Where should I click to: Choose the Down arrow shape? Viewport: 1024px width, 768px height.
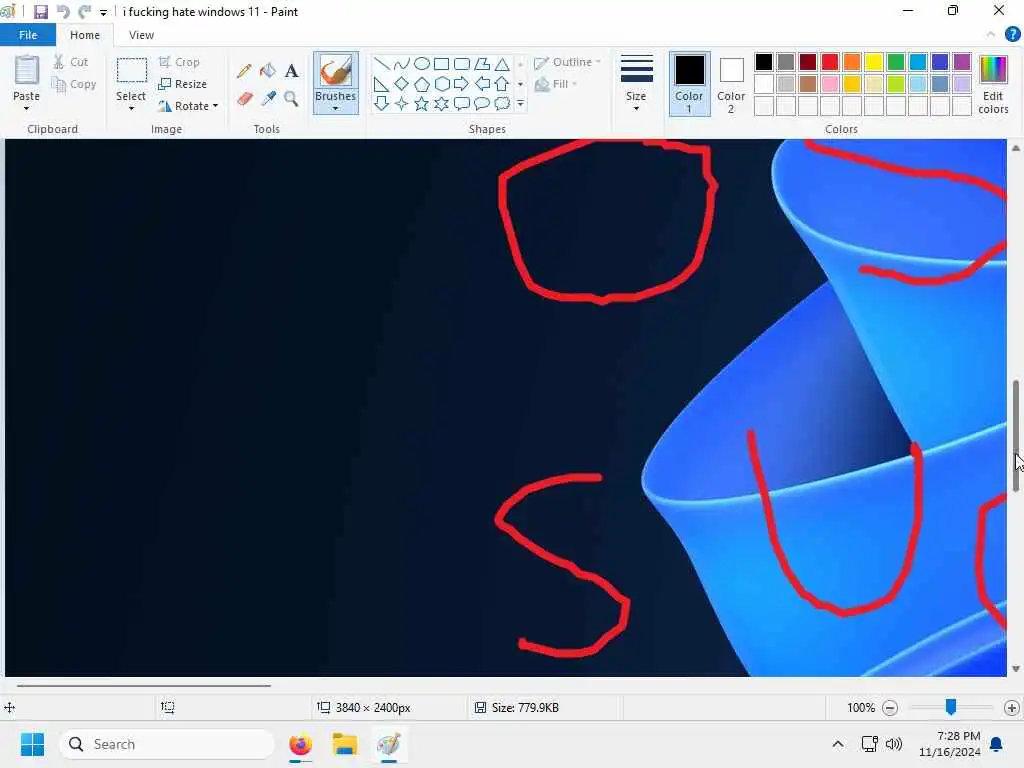381,104
